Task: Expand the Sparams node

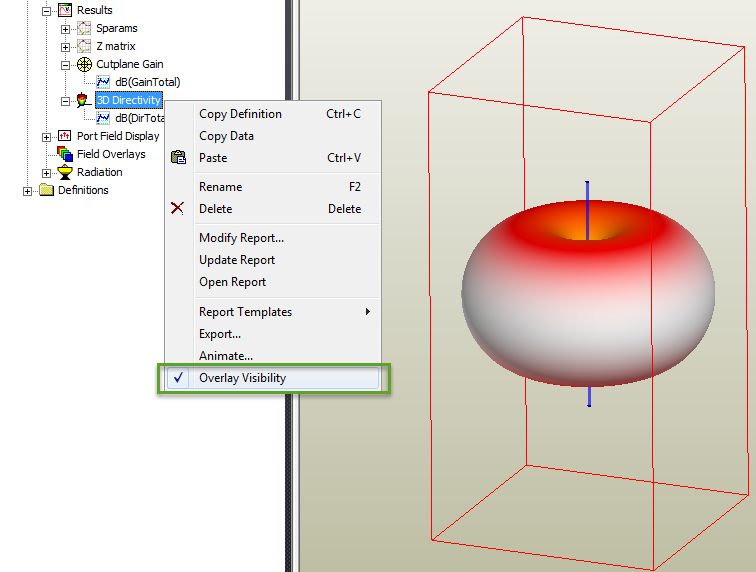Action: point(65,29)
